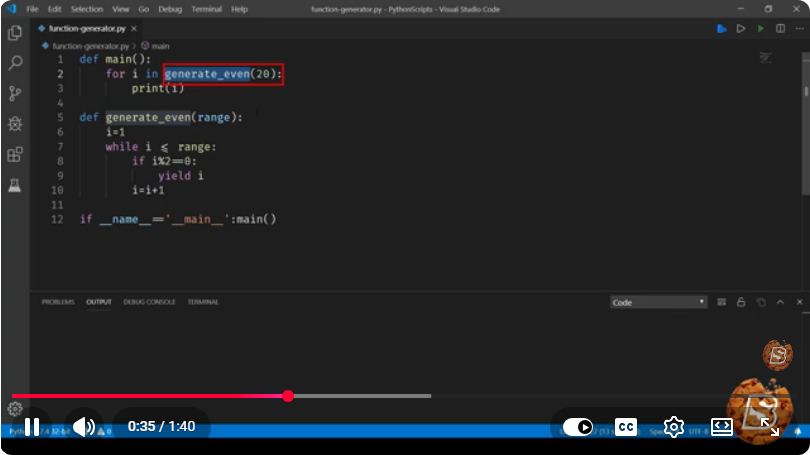
Task: Click the editor vertical scrollbar
Action: click(806, 124)
